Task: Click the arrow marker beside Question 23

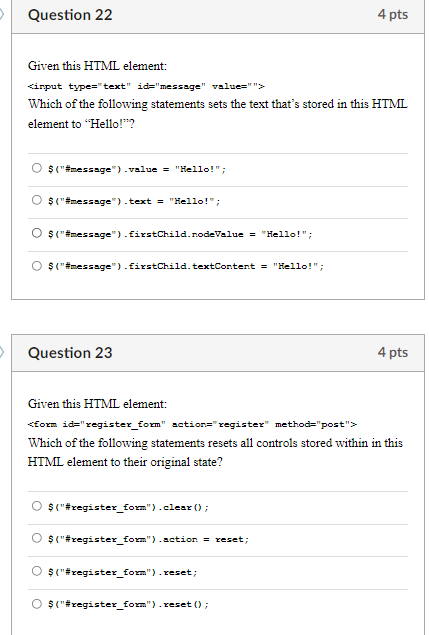Action: coord(2,352)
